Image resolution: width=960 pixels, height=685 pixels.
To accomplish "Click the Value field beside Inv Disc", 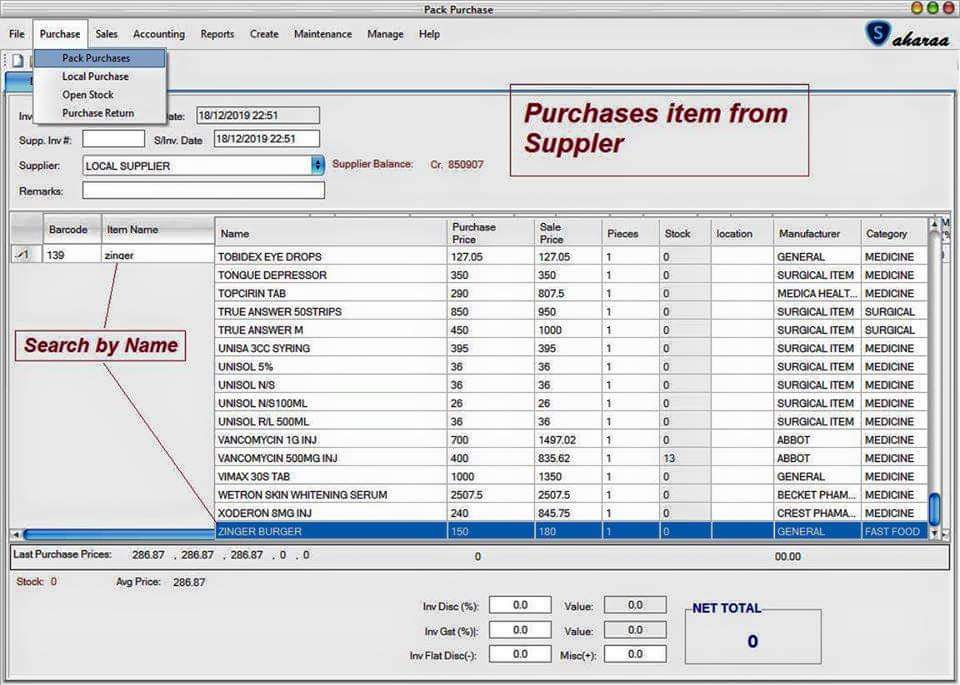I will tap(635, 605).
